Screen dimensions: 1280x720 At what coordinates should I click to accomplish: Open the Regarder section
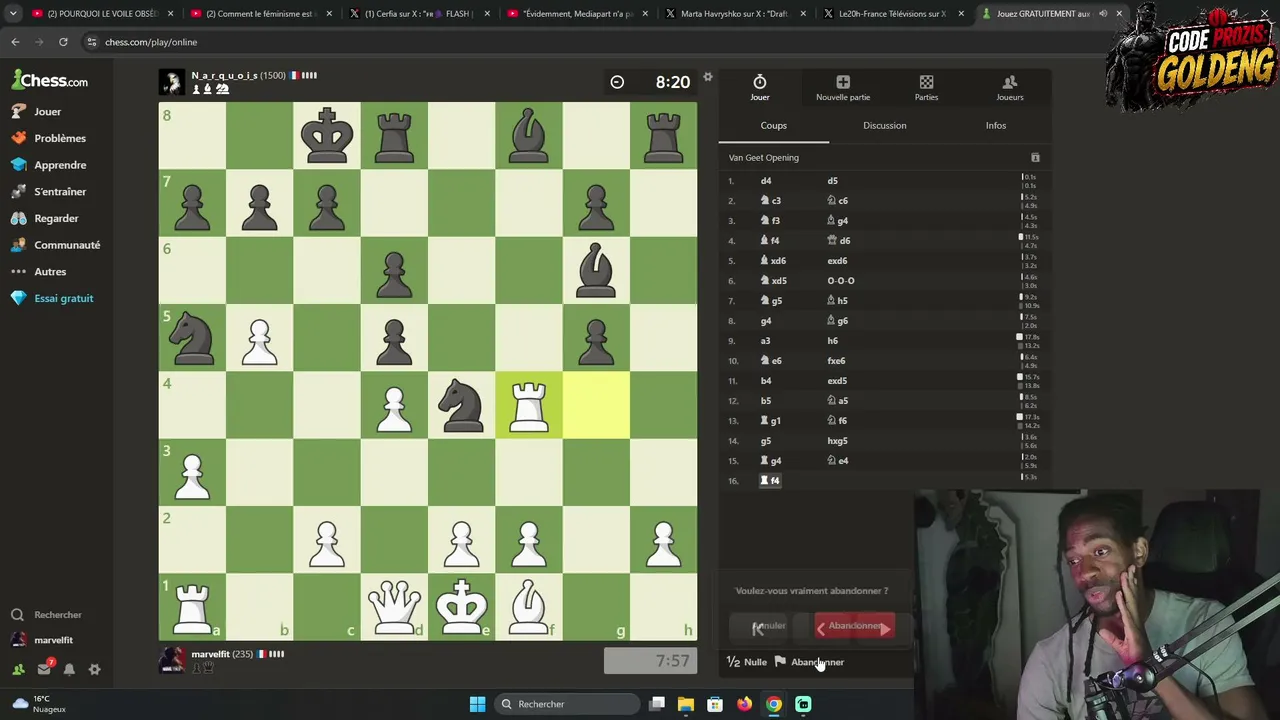coord(45,218)
